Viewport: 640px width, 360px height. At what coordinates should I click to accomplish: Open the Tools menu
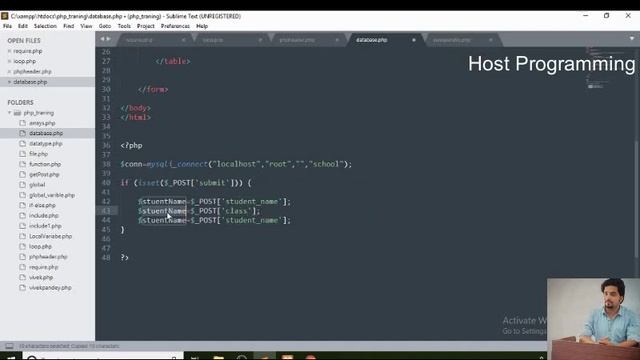click(124, 26)
